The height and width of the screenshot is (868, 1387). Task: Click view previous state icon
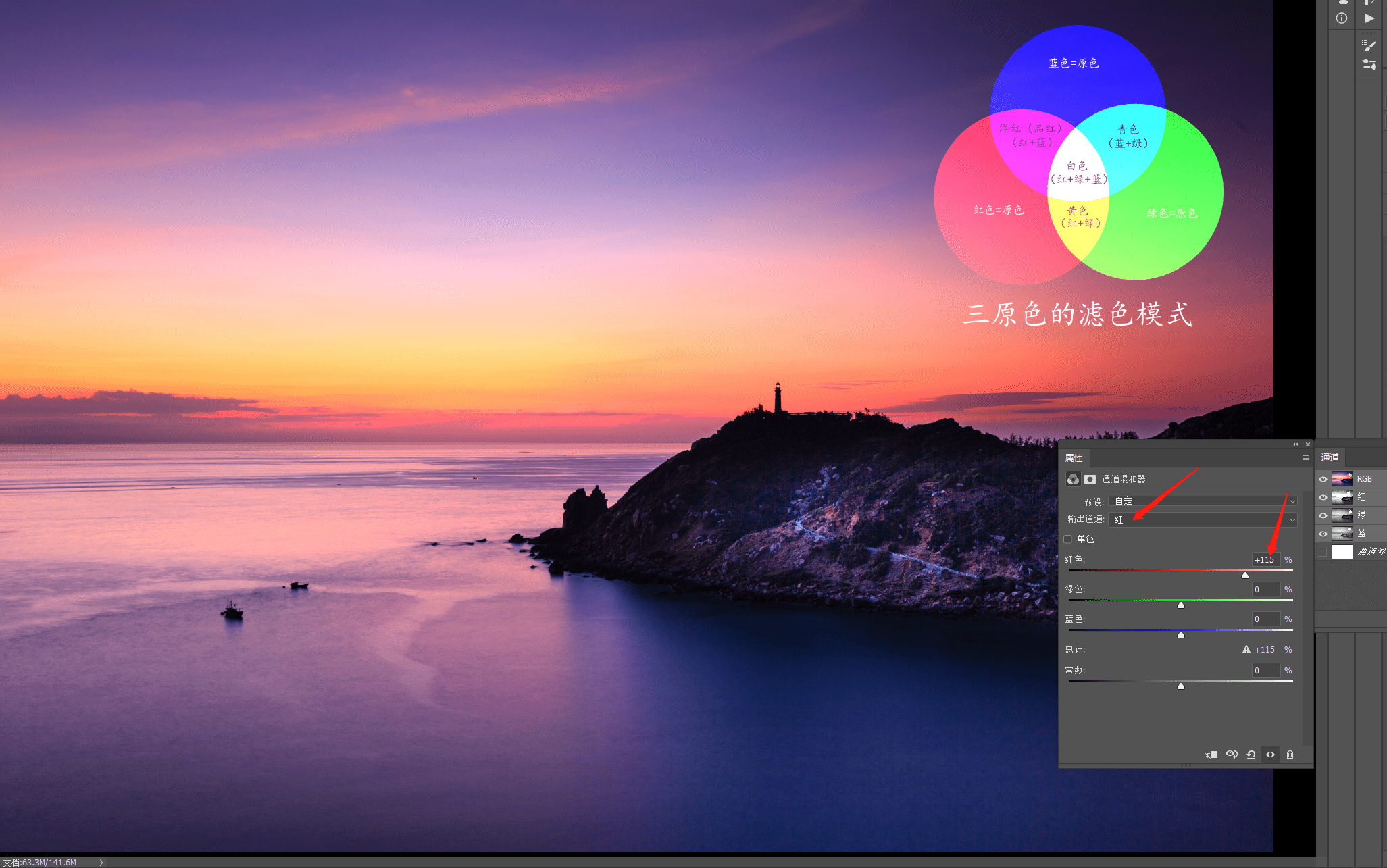pos(1232,755)
